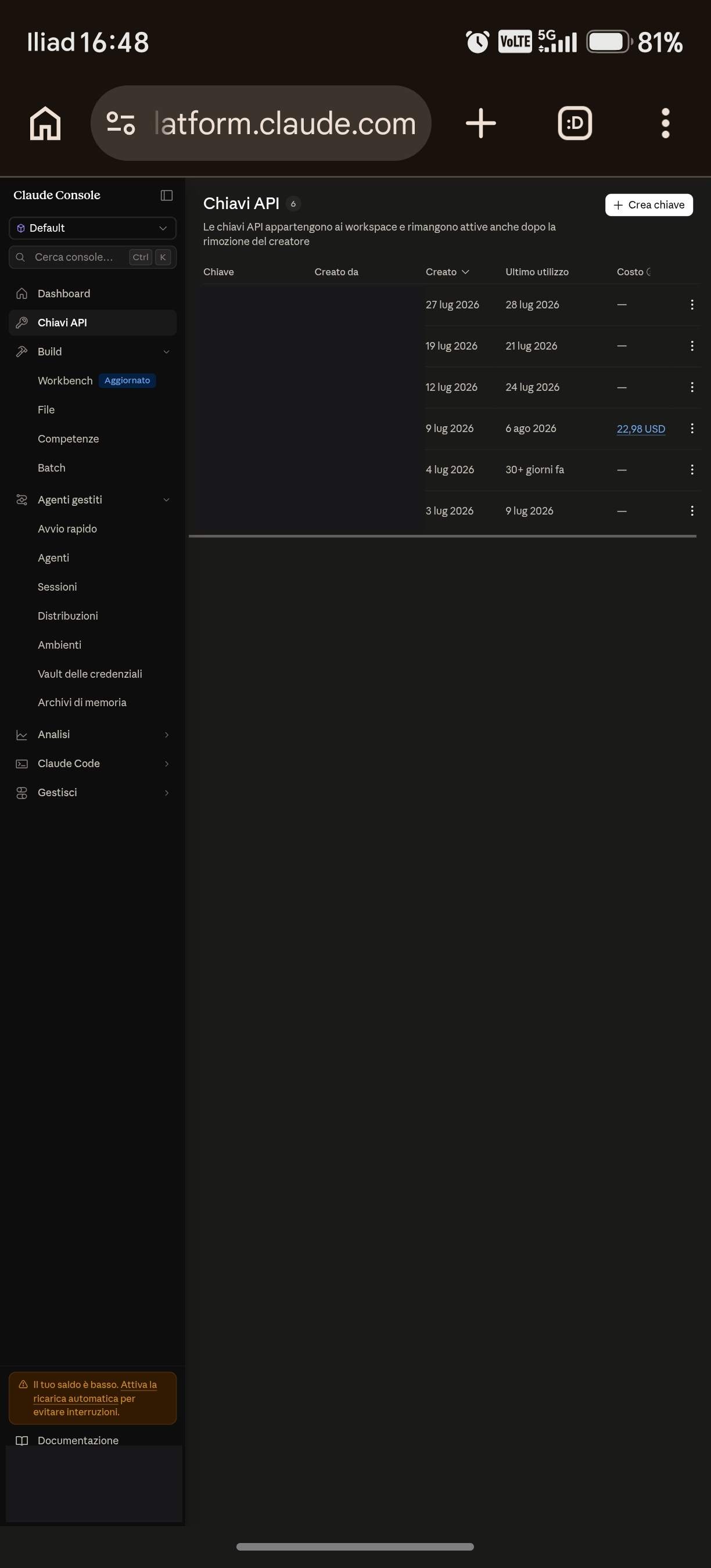711x1568 pixels.
Task: Tap the platform.claude.com address bar
Action: (261, 123)
